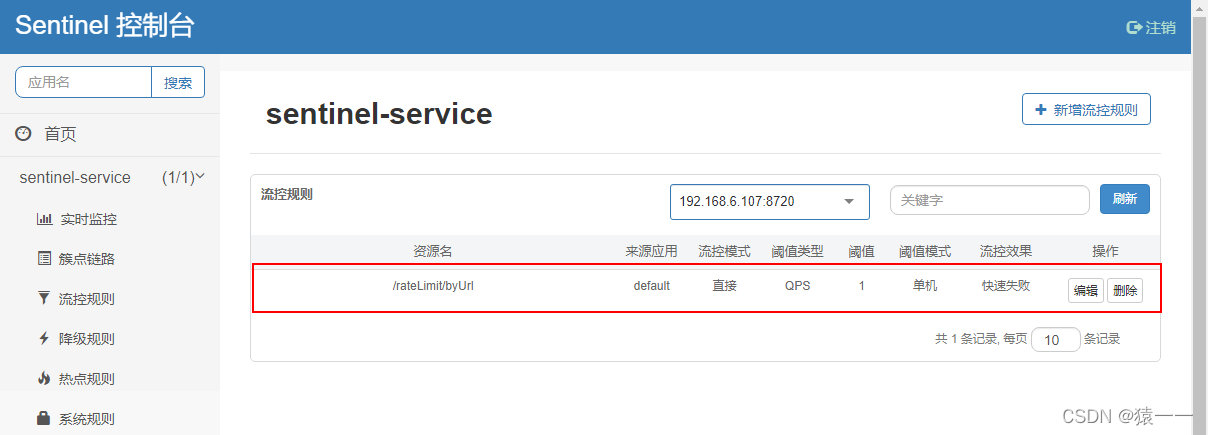Open the 首页 dashboard icon
The height and width of the screenshot is (435, 1208).
point(23,134)
